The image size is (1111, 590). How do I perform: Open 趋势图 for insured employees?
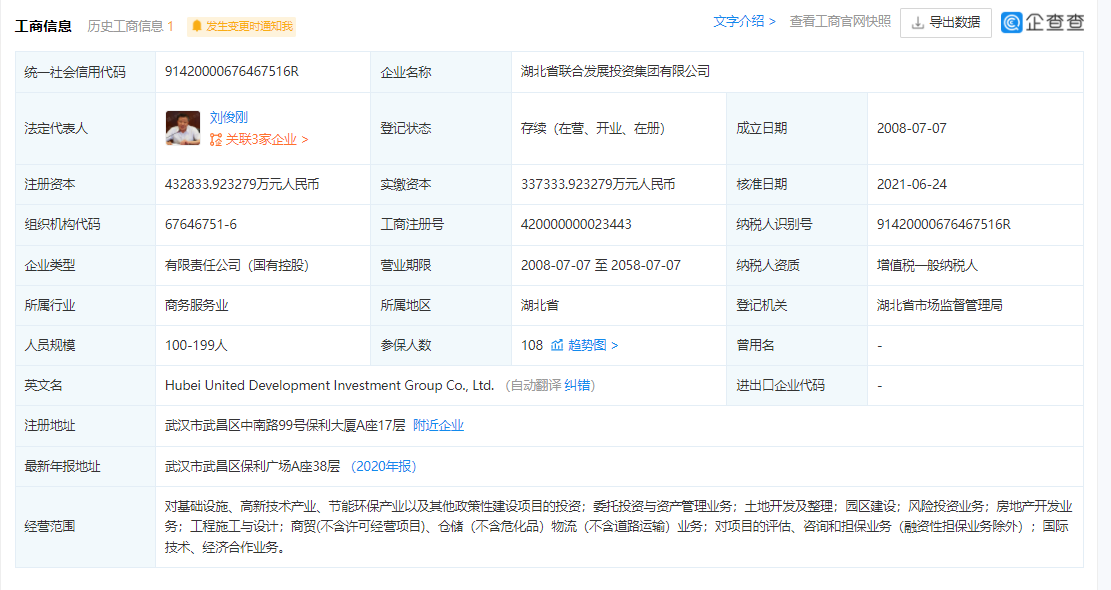[x=593, y=345]
